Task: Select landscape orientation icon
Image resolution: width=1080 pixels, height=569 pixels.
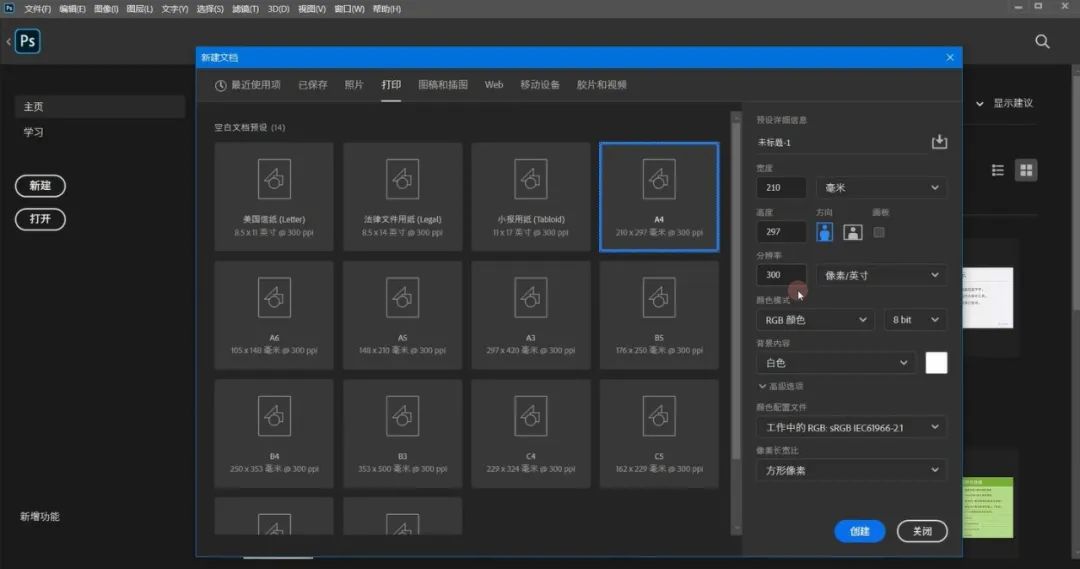Action: [x=853, y=232]
